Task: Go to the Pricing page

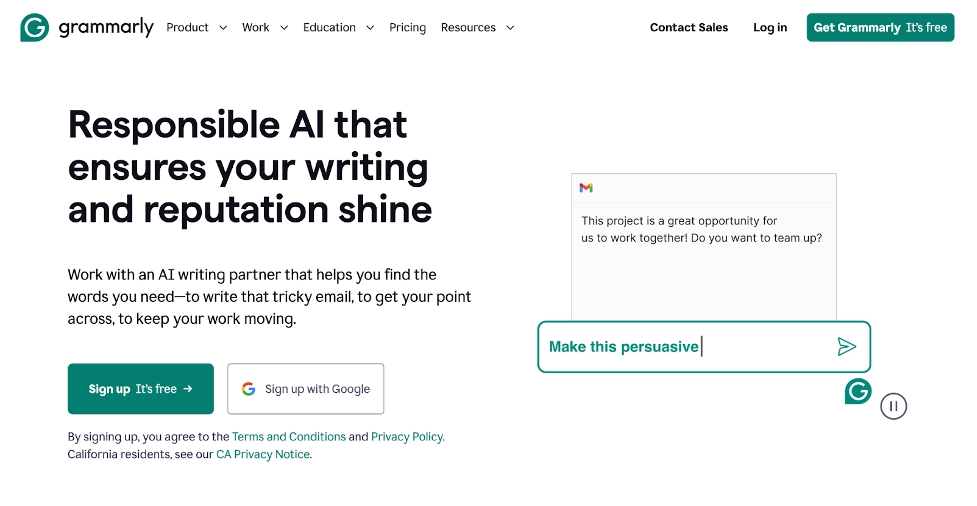Action: 407,27
